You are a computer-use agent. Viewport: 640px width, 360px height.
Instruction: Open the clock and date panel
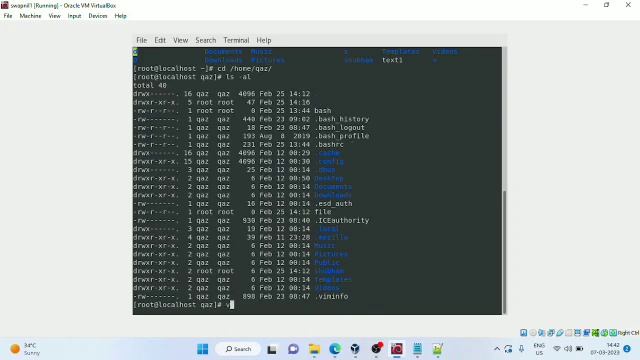tap(605, 349)
